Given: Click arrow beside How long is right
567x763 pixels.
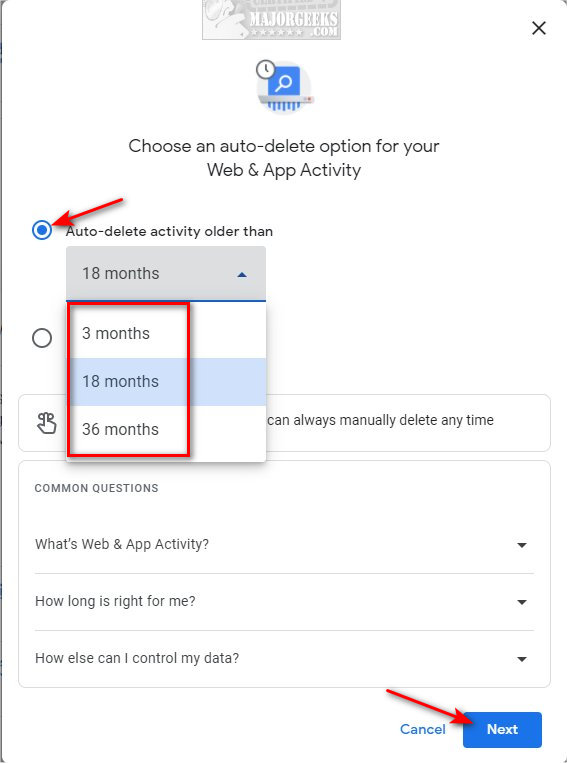Looking at the screenshot, I should (522, 602).
